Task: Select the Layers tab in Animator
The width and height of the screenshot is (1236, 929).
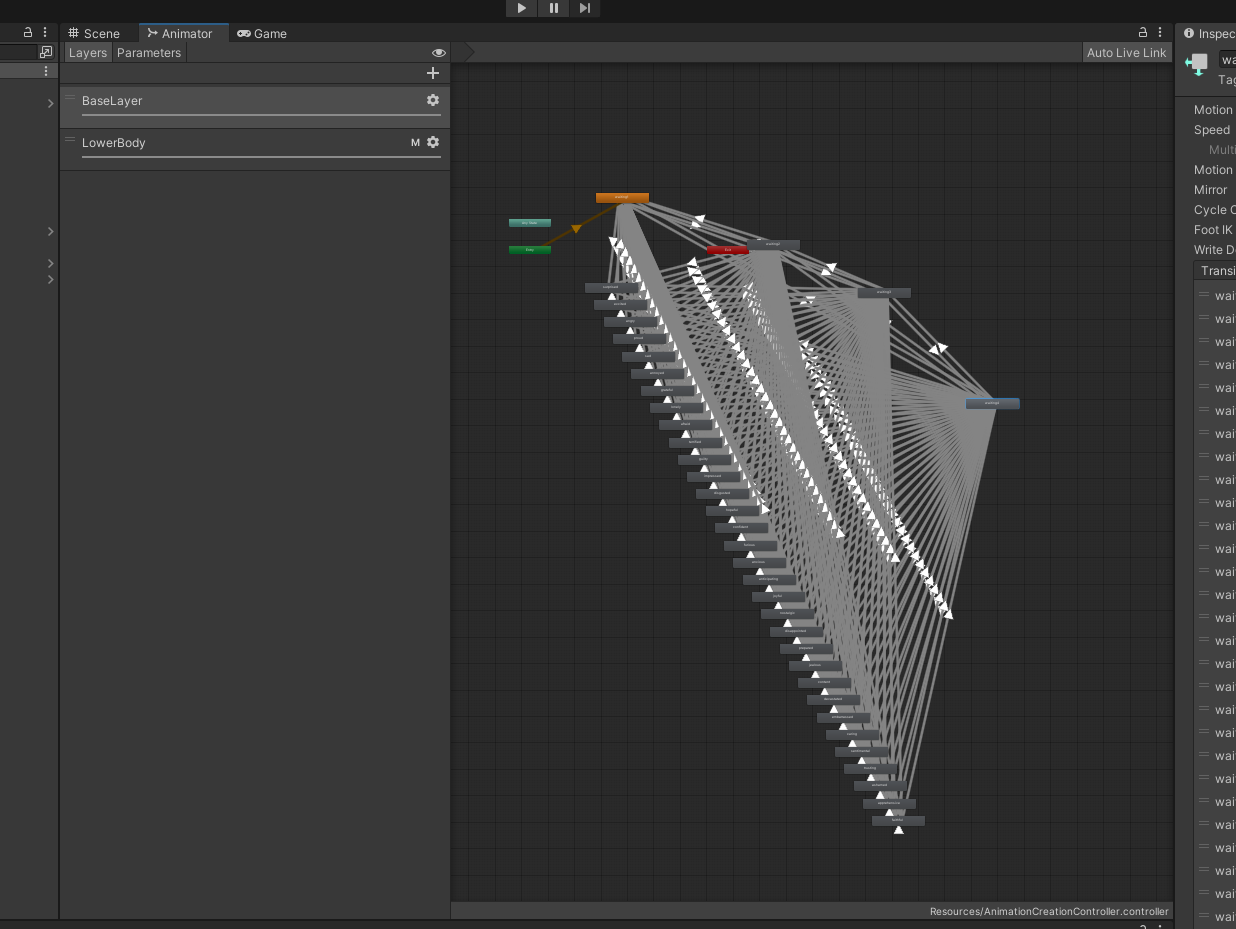Action: (88, 53)
